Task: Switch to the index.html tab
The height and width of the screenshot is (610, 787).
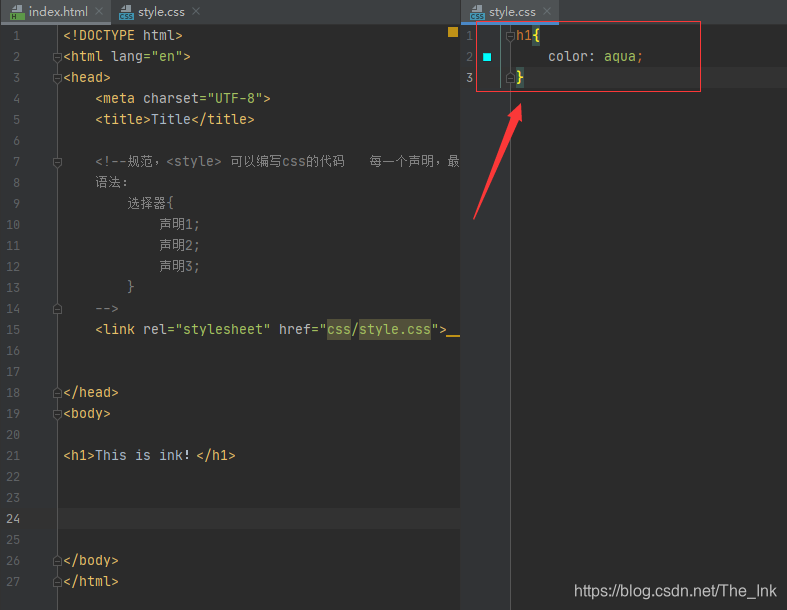Action: 54,12
